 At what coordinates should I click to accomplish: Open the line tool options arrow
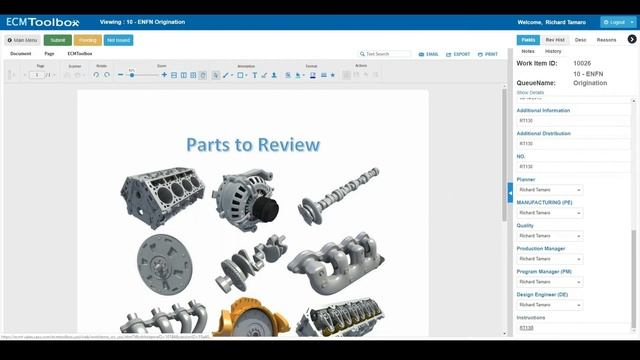pos(232,76)
